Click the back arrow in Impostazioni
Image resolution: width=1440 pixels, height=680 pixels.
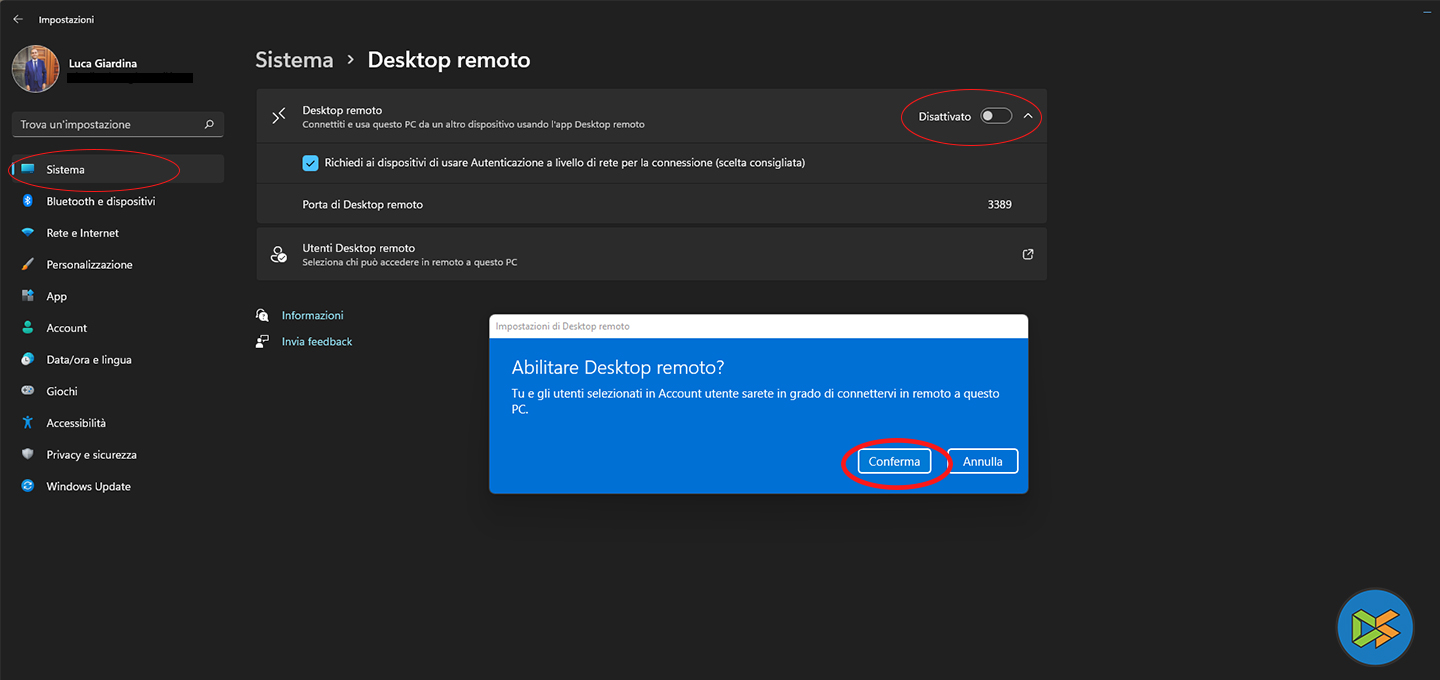(18, 19)
